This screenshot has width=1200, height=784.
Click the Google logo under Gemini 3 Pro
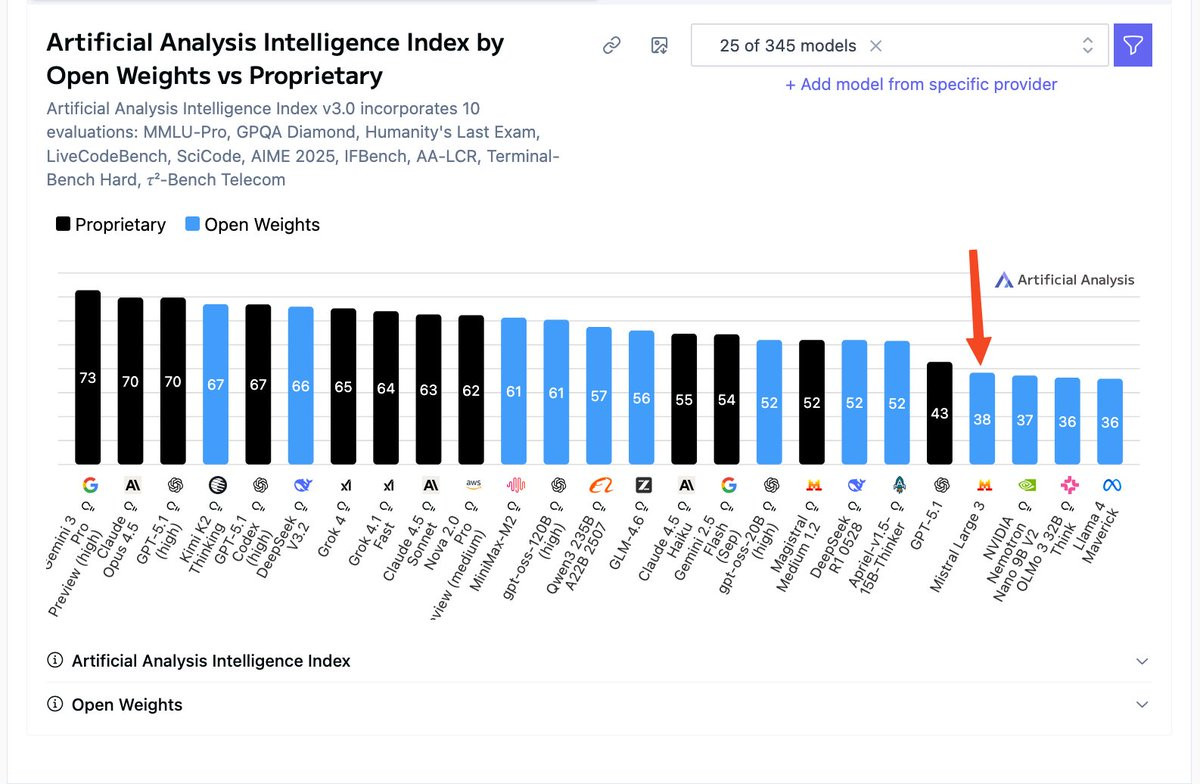tap(89, 485)
